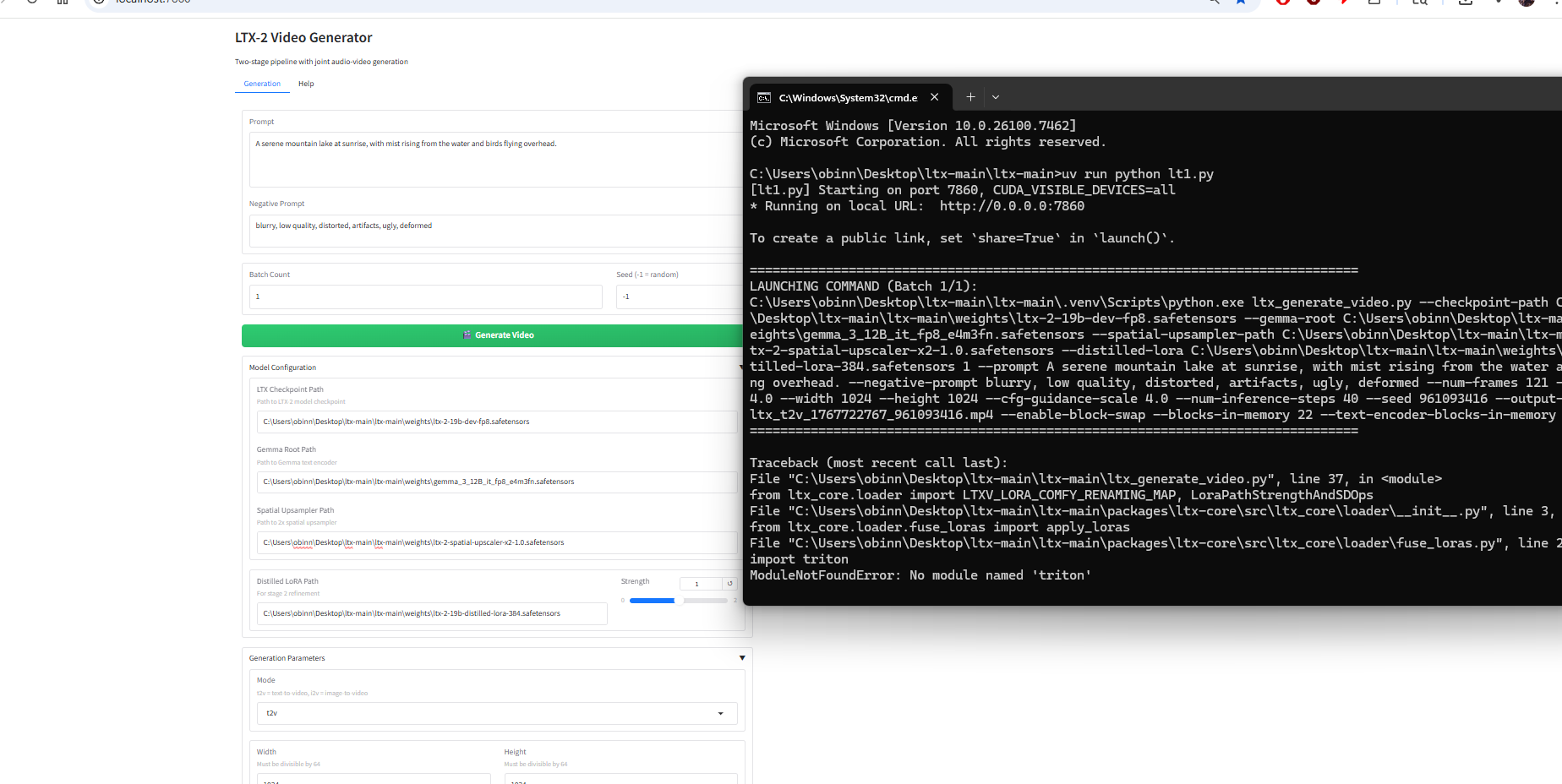Open a new terminal tab
The height and width of the screenshot is (784, 1562).
point(970,97)
